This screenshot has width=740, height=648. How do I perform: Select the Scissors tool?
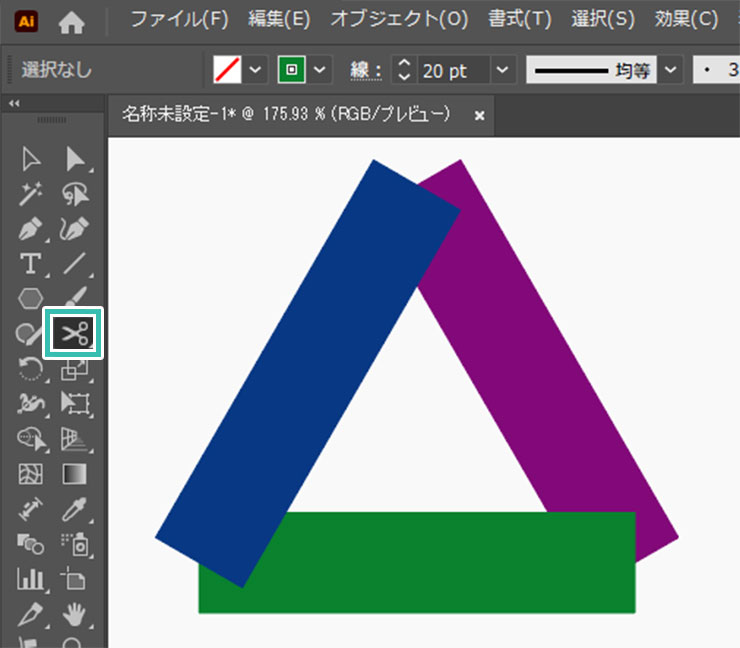(x=73, y=332)
